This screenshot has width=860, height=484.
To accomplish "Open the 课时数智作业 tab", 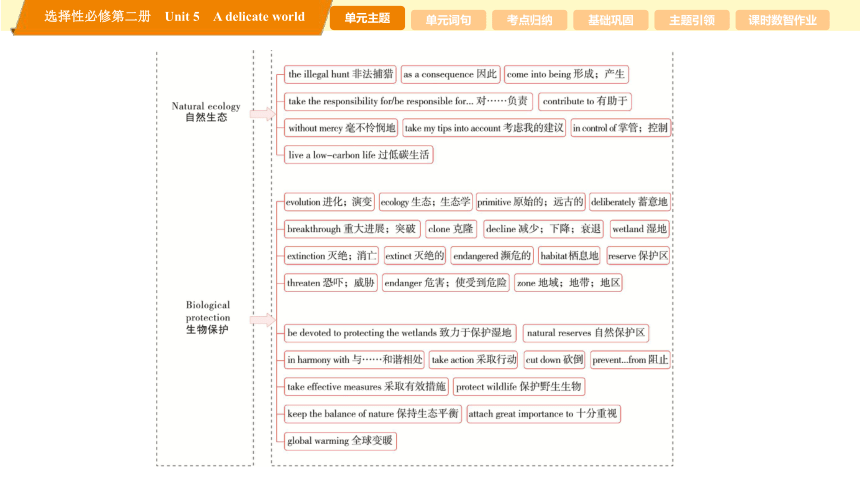I will [783, 20].
